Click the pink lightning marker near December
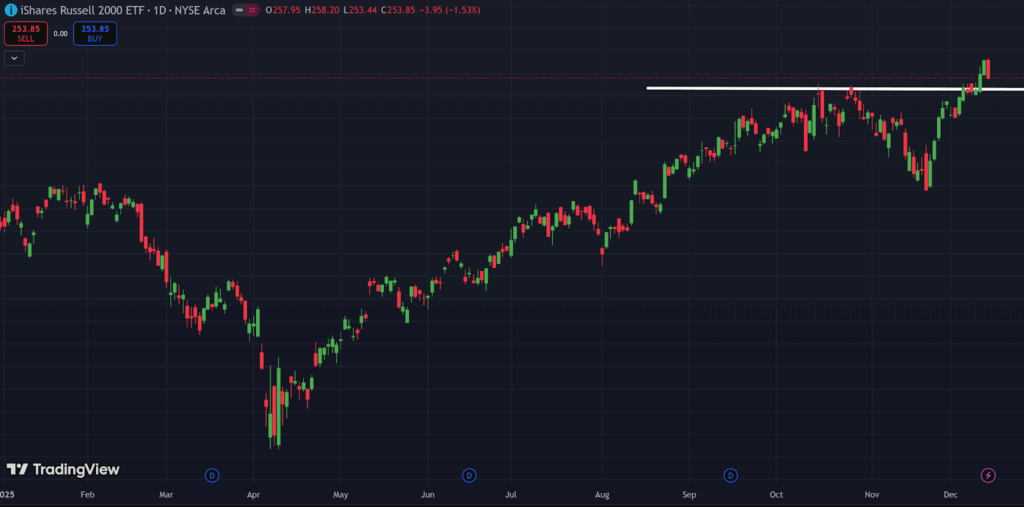The height and width of the screenshot is (507, 1024). coord(988,475)
